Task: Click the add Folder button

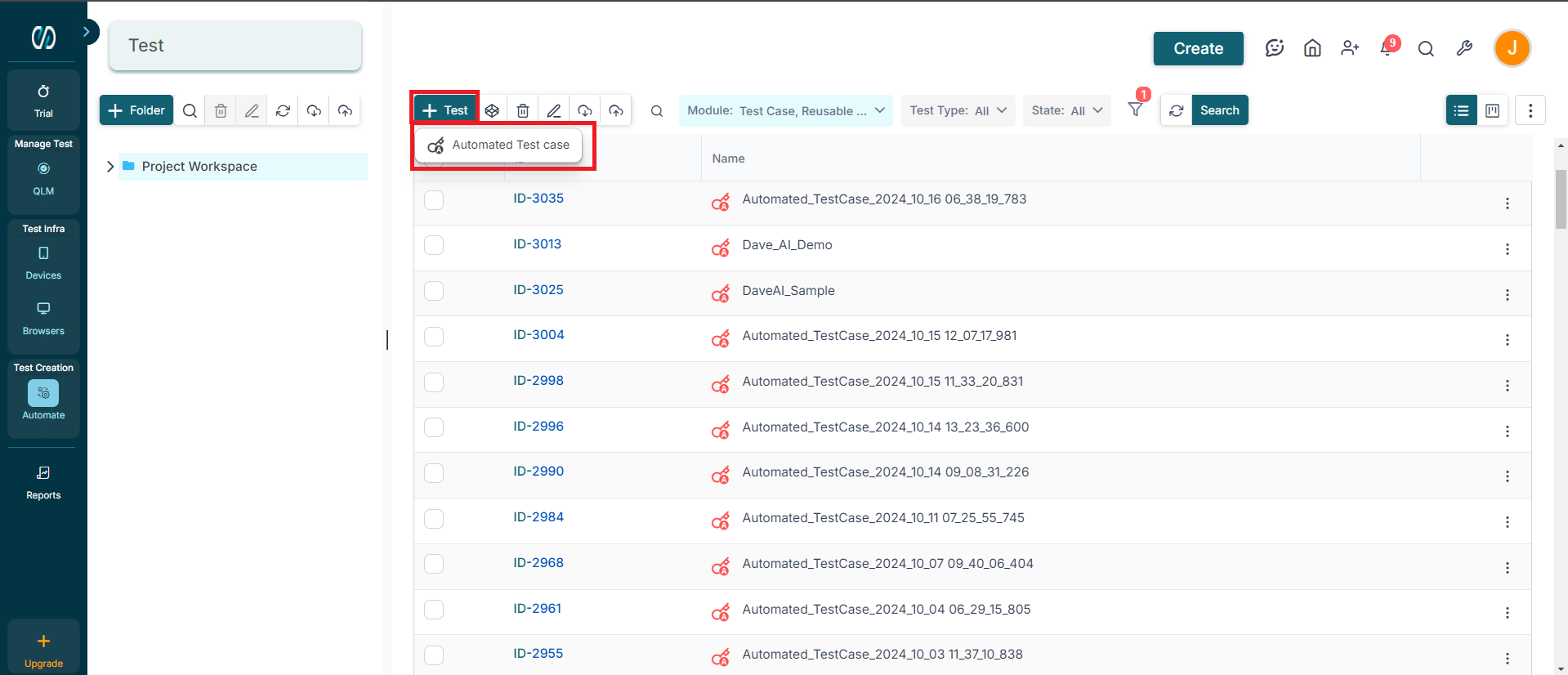Action: [x=136, y=110]
